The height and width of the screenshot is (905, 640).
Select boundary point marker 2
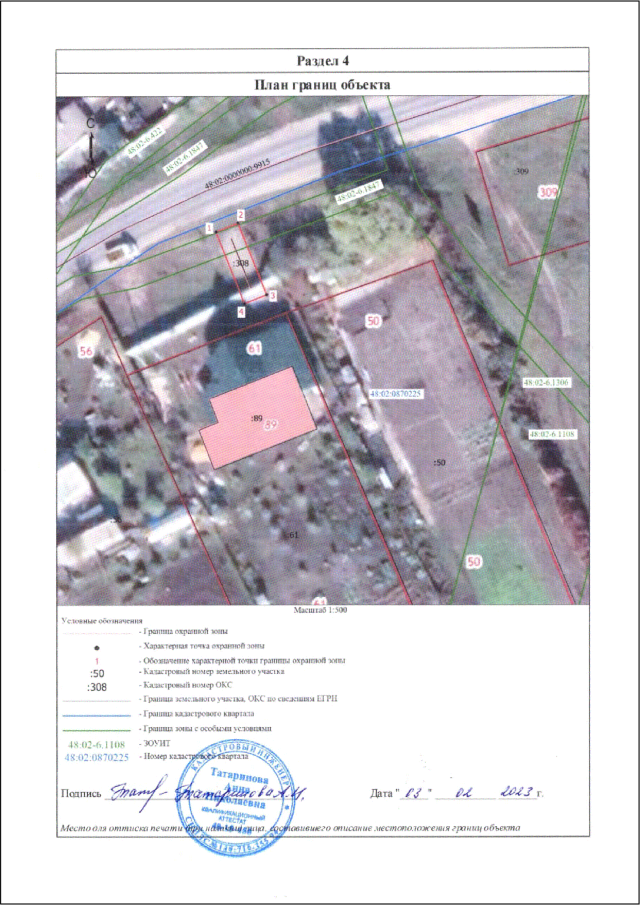pos(240,215)
